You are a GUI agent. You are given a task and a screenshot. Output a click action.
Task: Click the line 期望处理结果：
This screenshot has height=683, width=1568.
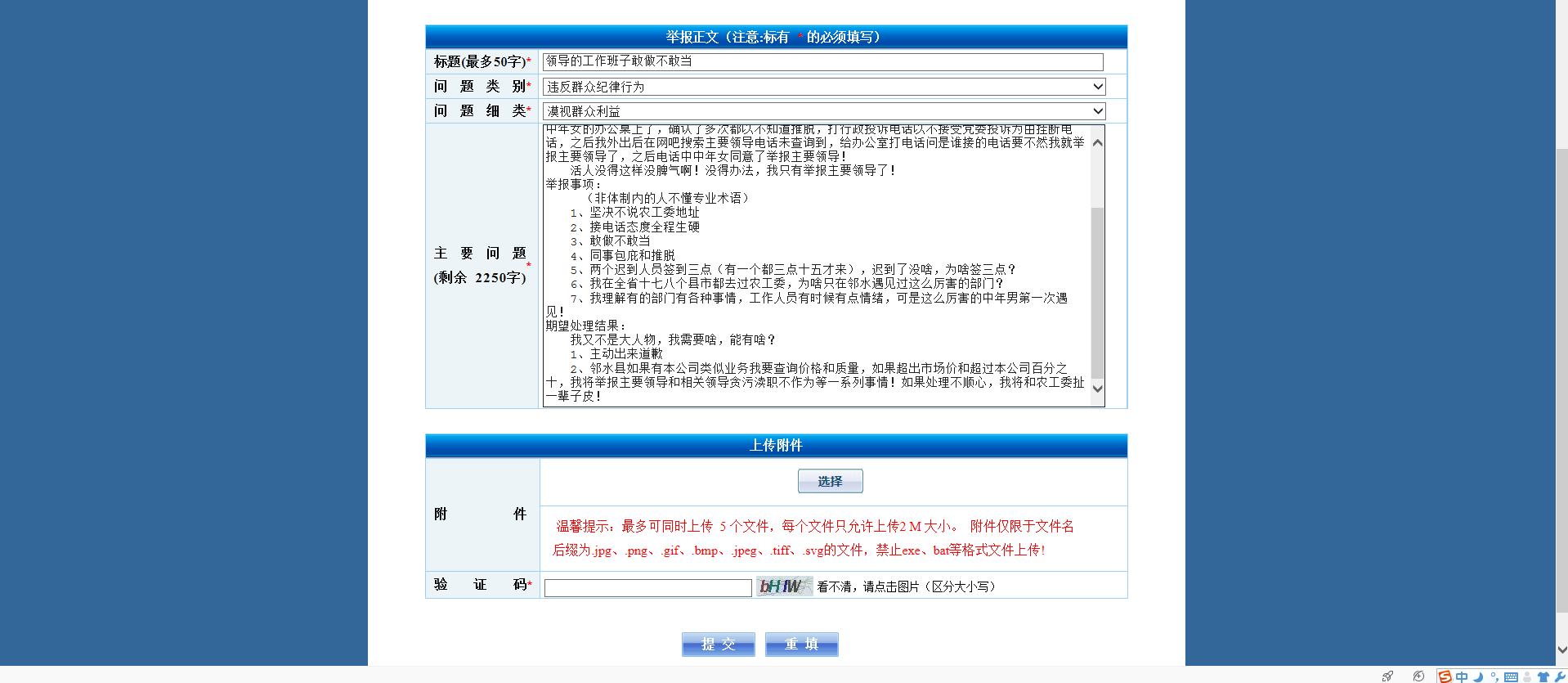click(x=586, y=326)
